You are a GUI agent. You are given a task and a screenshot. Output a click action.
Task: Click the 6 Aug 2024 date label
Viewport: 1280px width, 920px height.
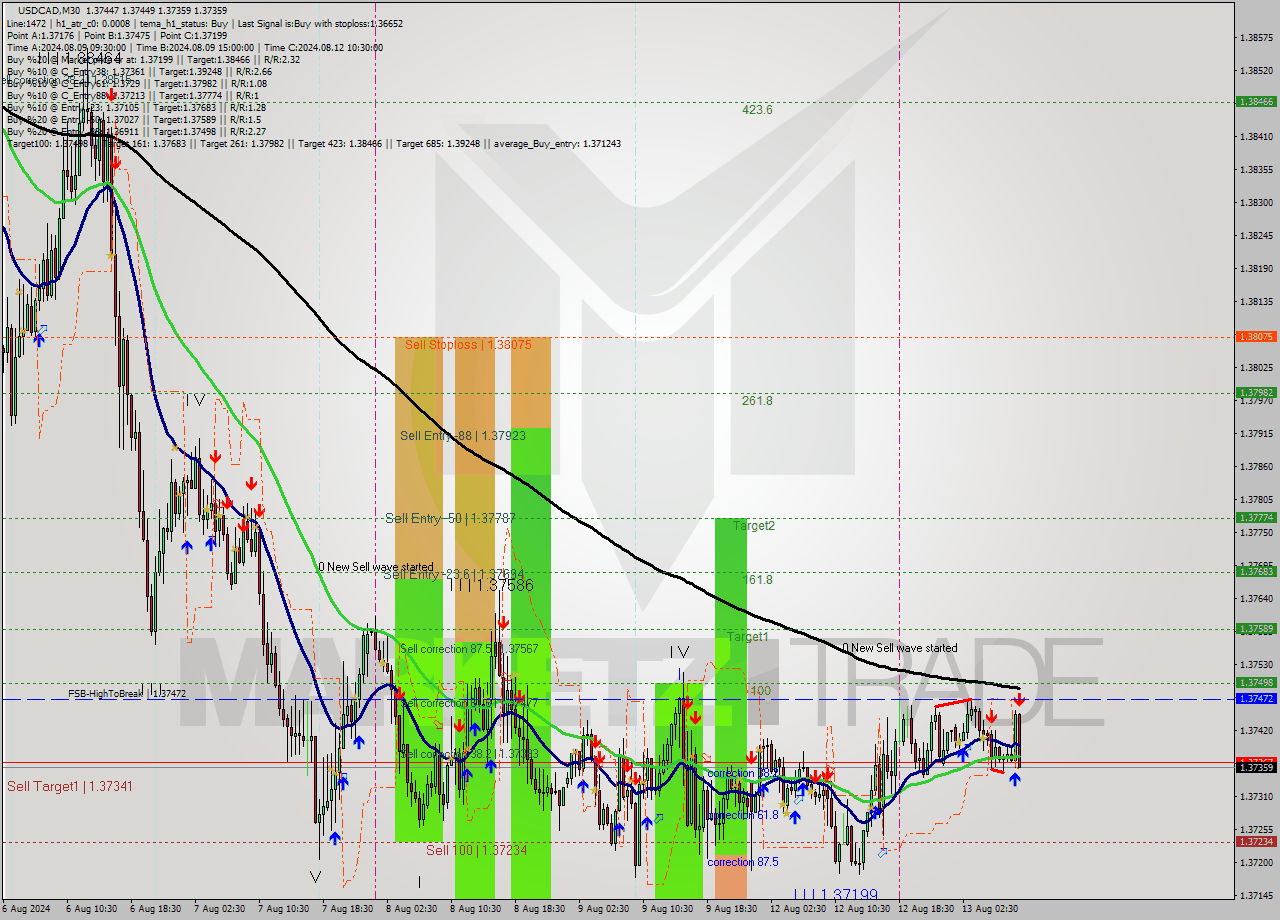point(24,909)
